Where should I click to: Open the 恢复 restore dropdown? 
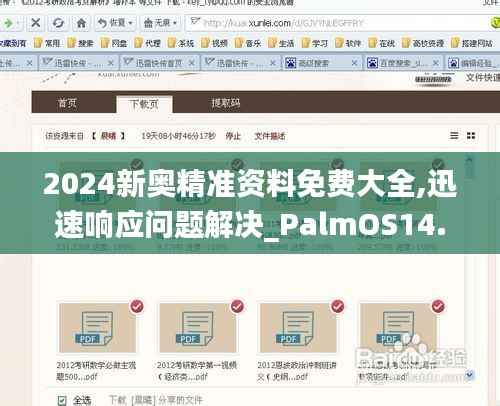click(115, 23)
